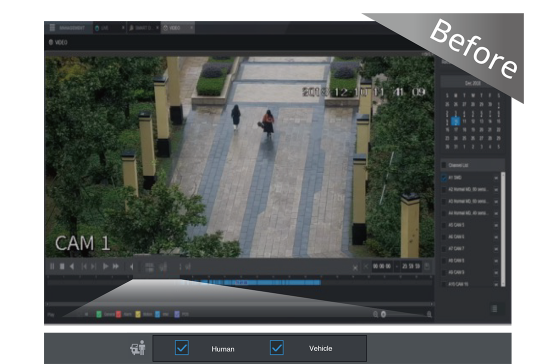Open the stream dropdown beside A1 SMD
The height and width of the screenshot is (364, 540).
(x=496, y=178)
